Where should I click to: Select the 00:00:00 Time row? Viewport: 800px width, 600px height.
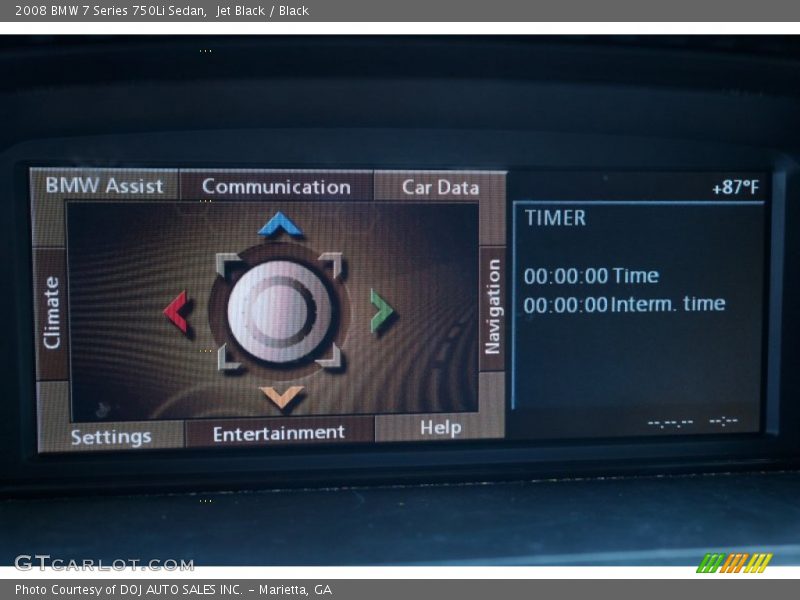click(x=591, y=276)
